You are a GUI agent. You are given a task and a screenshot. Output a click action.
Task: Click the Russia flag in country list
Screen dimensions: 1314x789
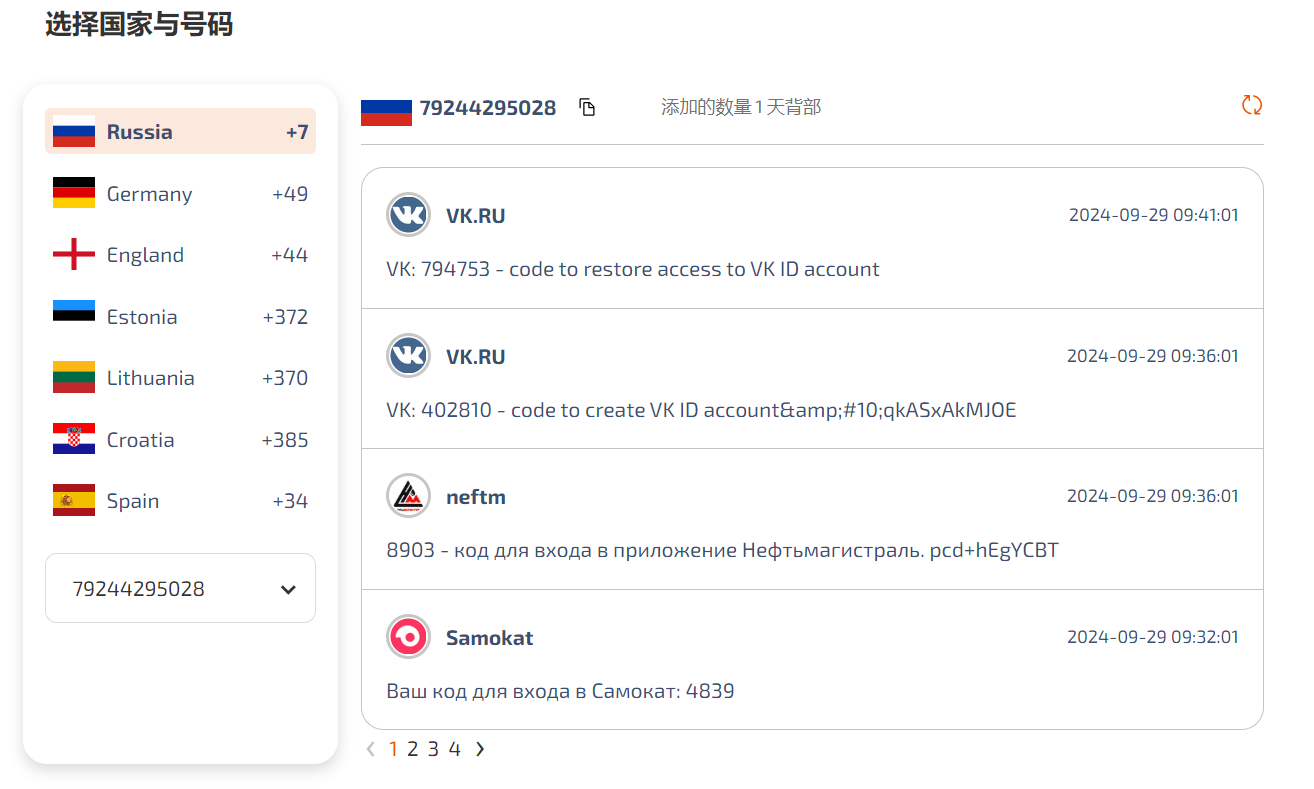tap(74, 132)
